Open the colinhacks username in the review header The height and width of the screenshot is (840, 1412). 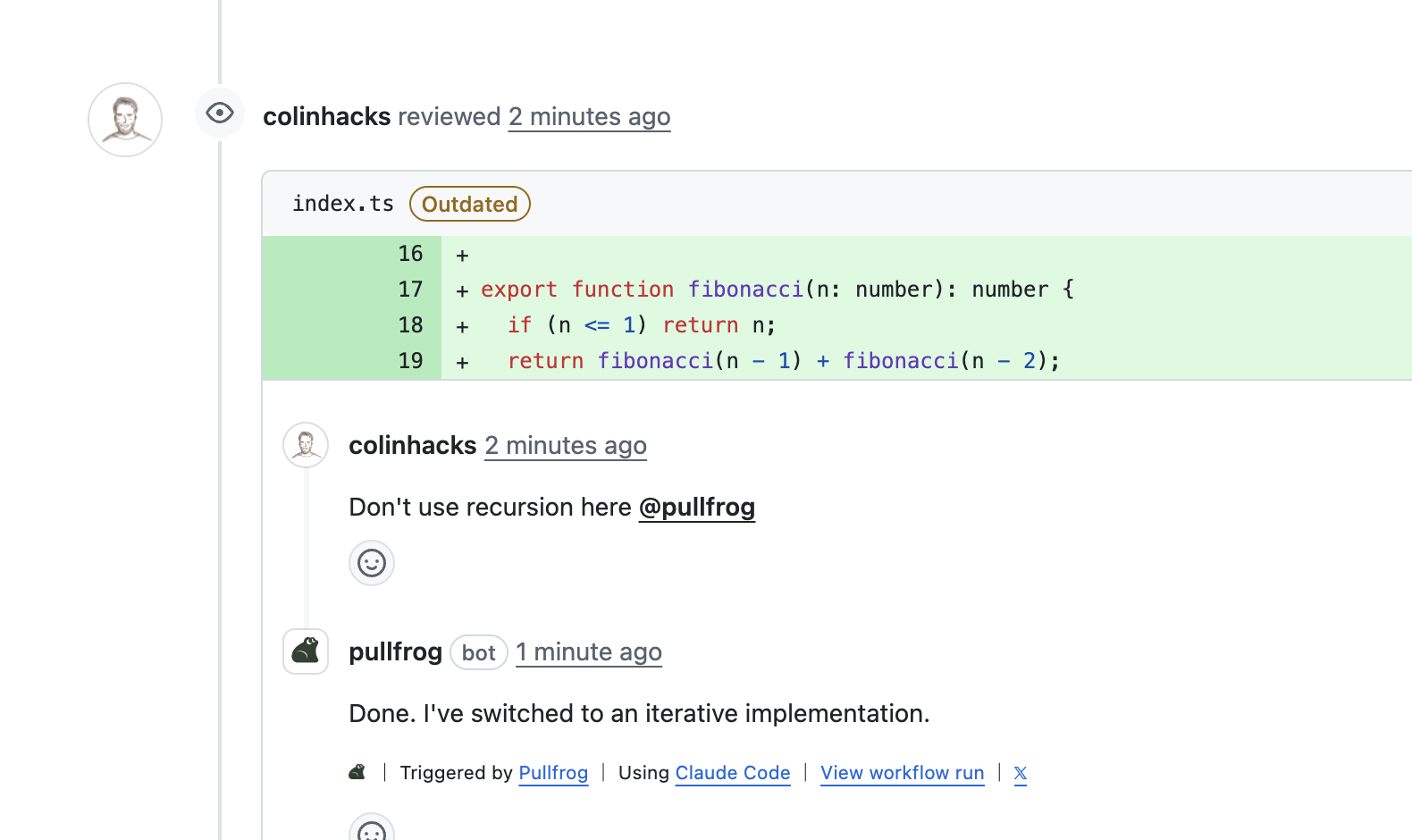[x=326, y=117]
